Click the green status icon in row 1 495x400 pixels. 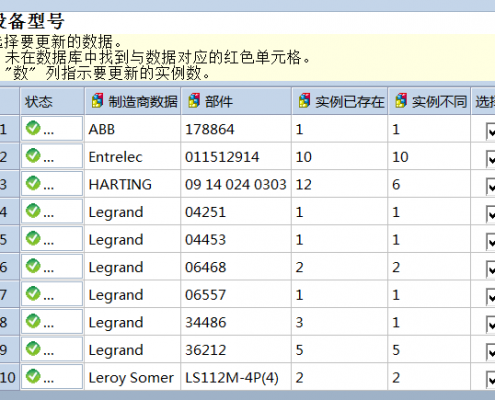[33, 128]
